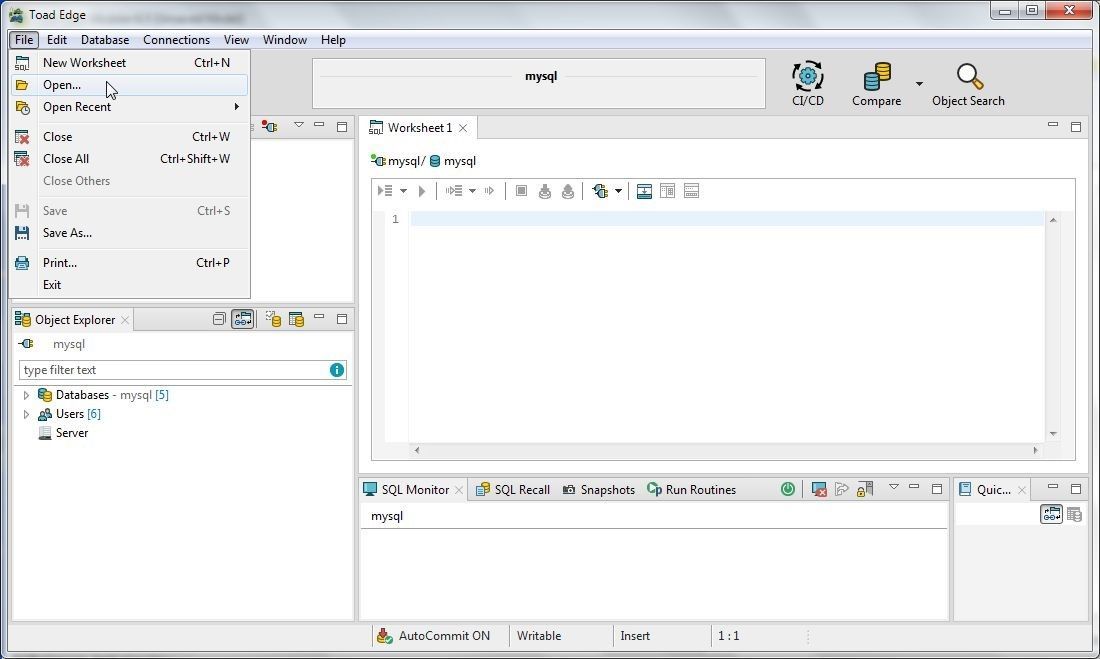Choose New Worksheet from File menu
1100x659 pixels.
[x=130, y=62]
